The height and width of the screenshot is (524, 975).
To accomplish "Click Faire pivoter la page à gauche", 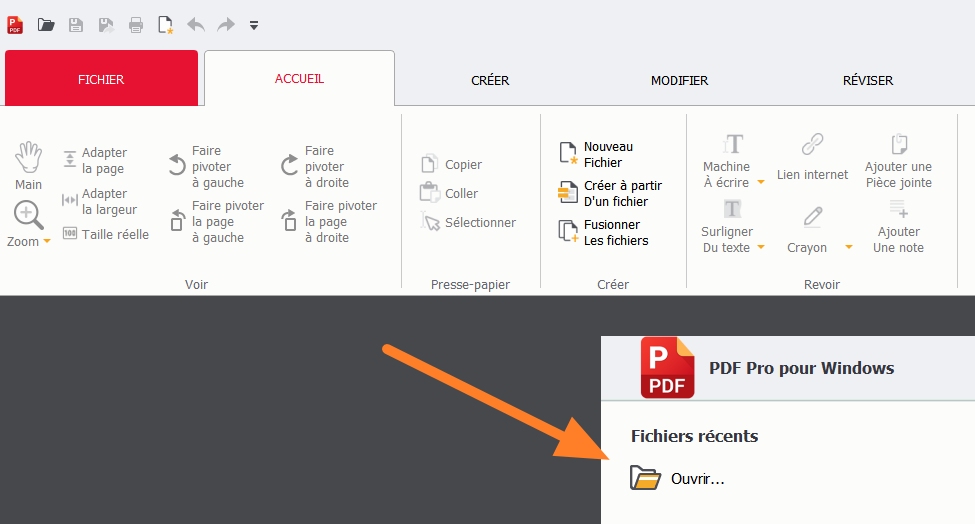I will [x=217, y=221].
